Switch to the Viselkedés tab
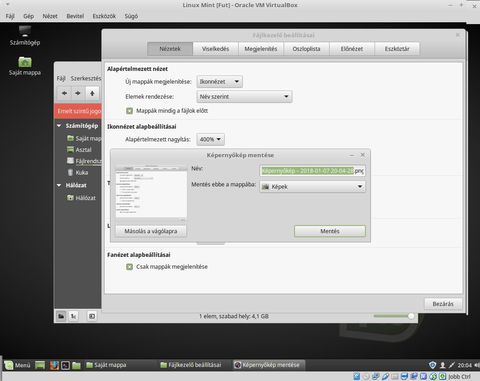The width and height of the screenshot is (480, 381). point(215,49)
